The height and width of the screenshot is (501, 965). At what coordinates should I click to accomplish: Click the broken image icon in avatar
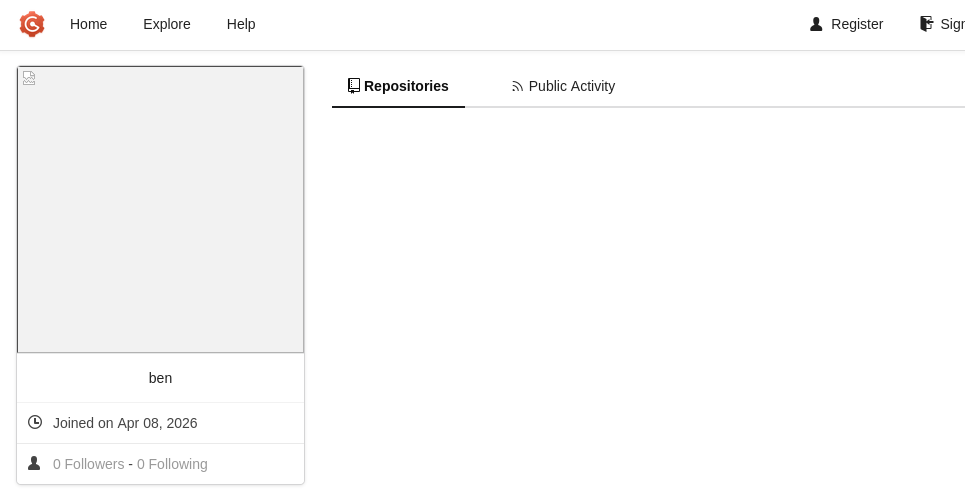[x=29, y=78]
